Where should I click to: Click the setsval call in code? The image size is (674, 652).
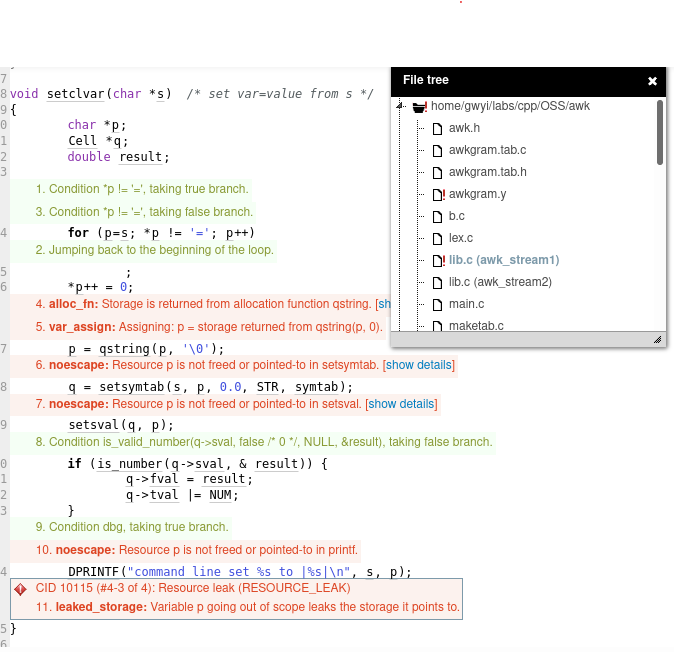pyautogui.click(x=94, y=425)
